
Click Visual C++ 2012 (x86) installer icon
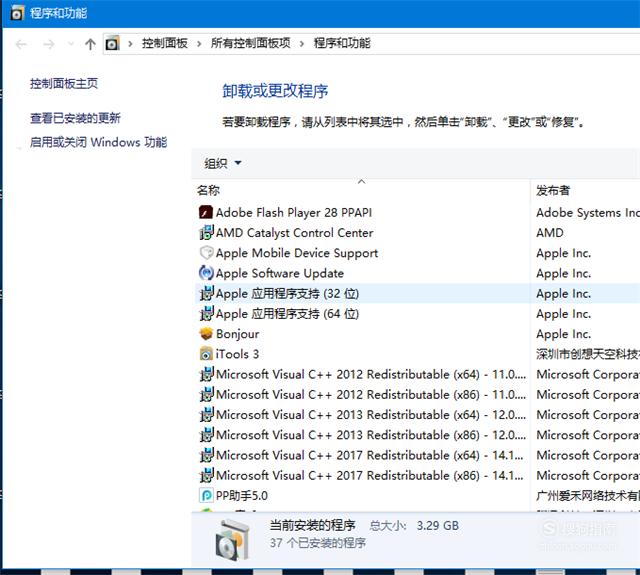pyautogui.click(x=206, y=394)
